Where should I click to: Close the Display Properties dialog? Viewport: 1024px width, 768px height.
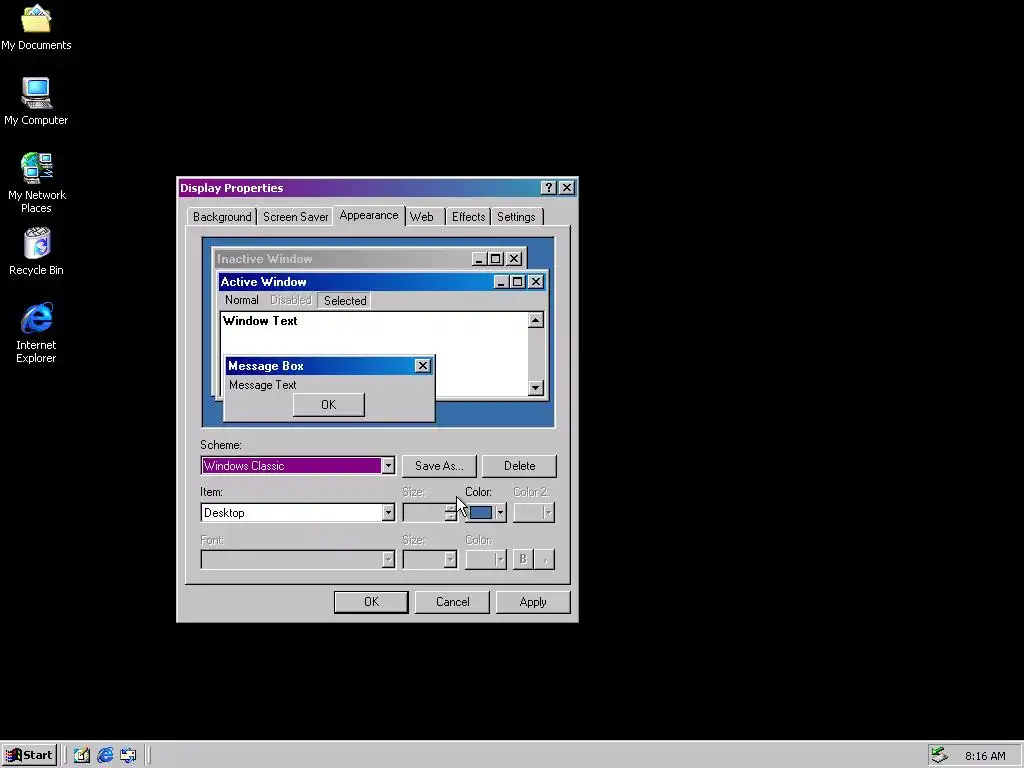(x=567, y=187)
